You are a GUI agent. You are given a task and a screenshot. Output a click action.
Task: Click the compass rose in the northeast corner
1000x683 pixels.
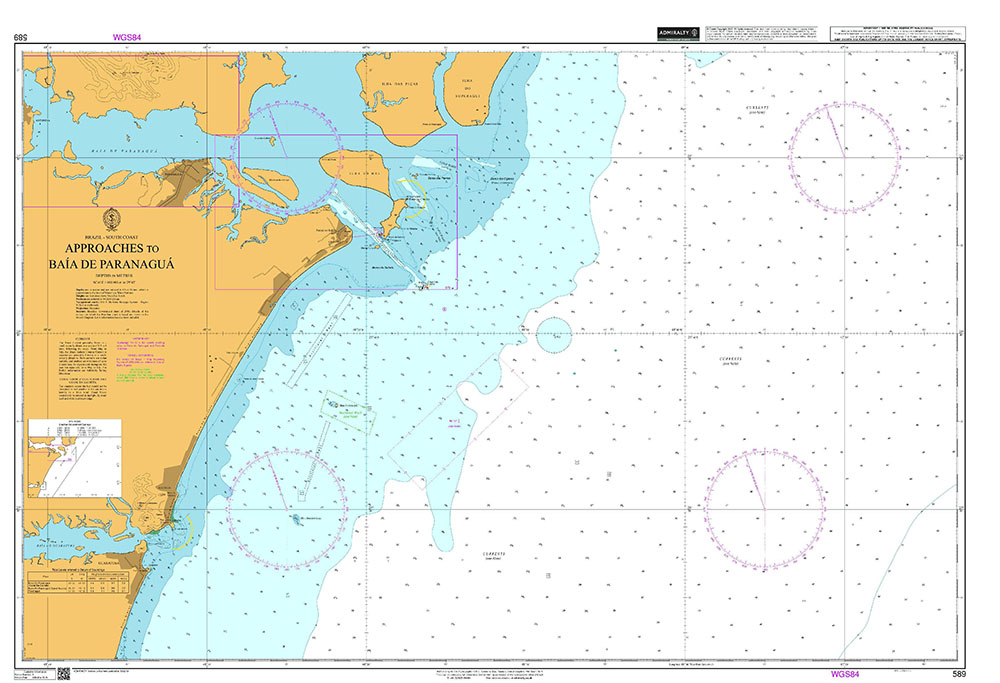[x=845, y=157]
